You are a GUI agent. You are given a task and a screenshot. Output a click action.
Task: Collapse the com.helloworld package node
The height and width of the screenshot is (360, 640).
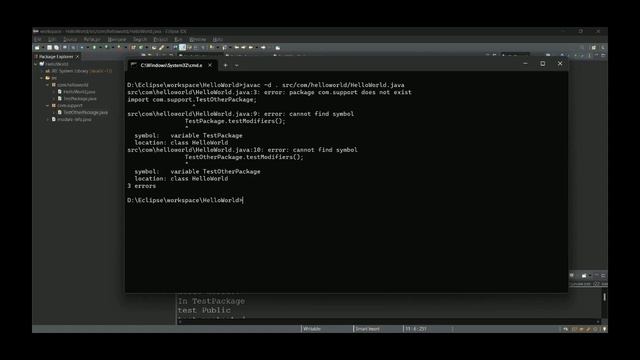(x=48, y=85)
